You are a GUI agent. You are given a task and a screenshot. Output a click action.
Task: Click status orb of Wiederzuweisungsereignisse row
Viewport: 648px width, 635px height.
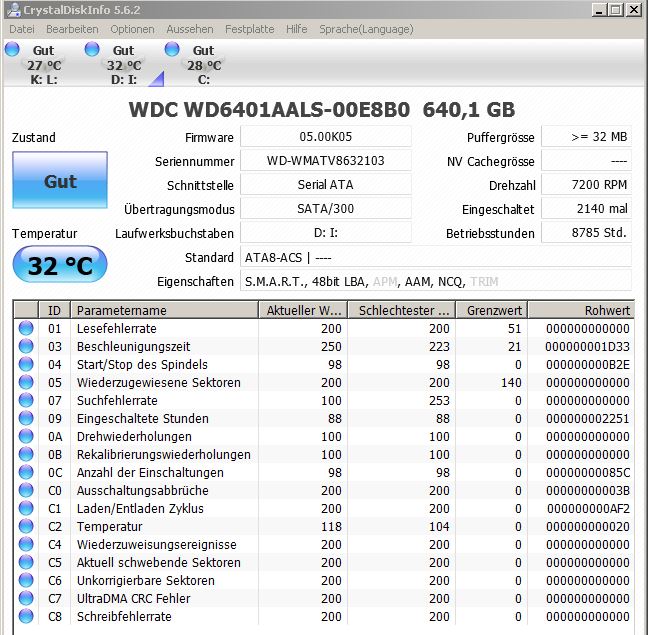point(26,544)
